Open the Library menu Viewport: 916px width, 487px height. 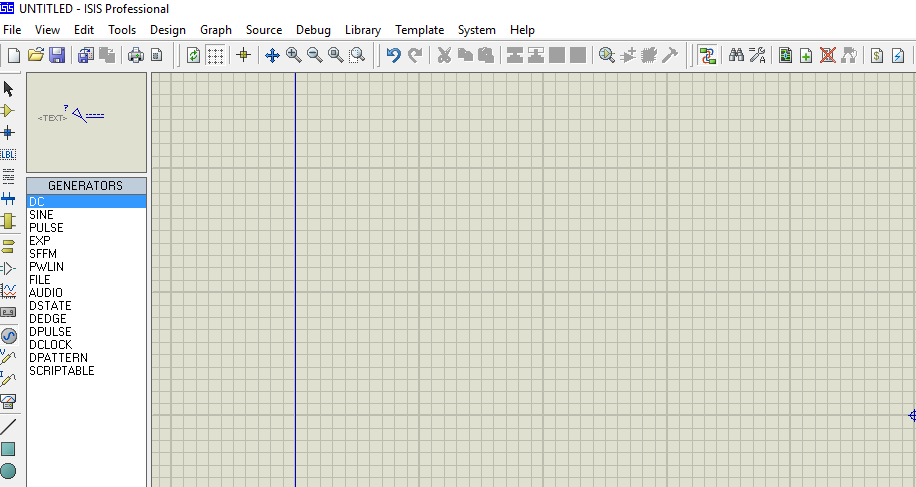pyautogui.click(x=363, y=30)
